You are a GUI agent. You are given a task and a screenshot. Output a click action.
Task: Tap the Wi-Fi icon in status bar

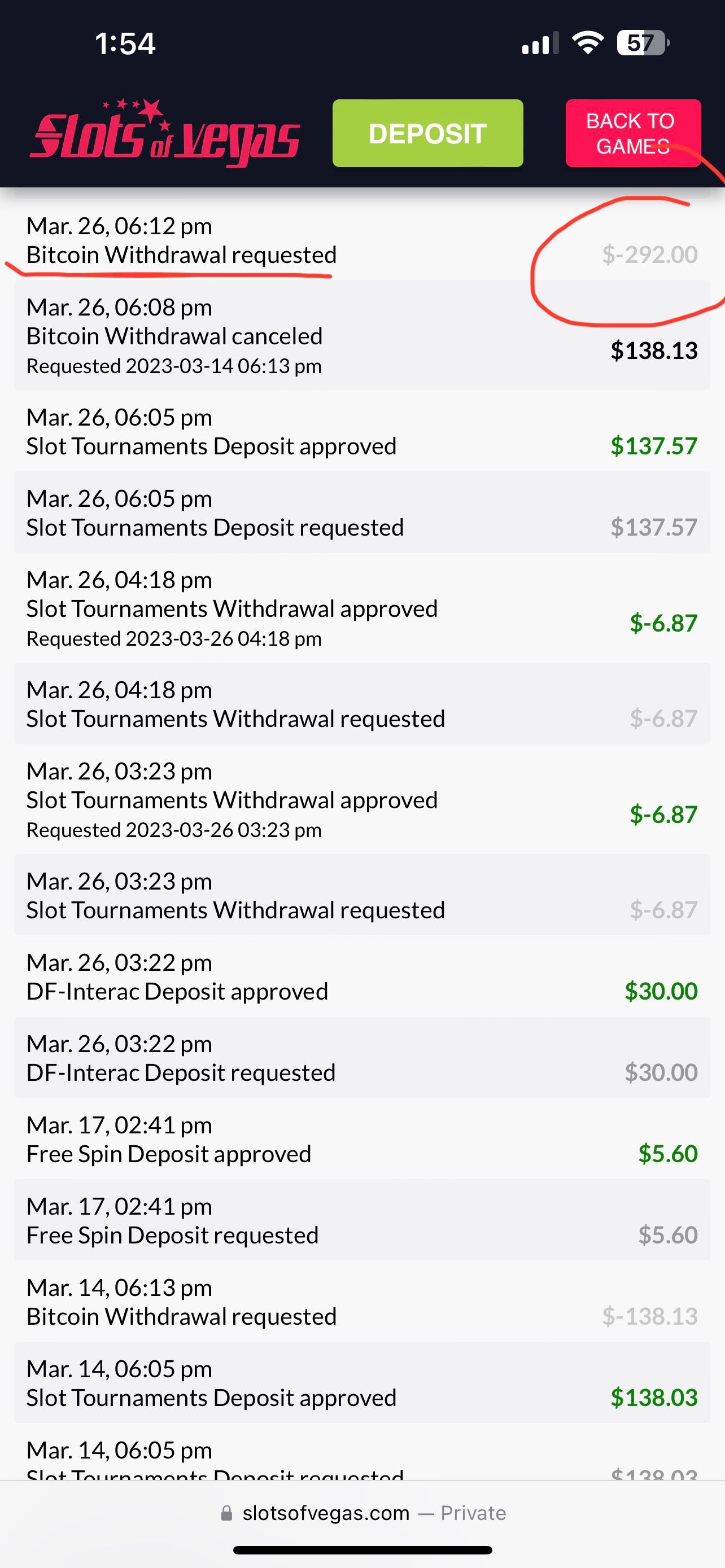(587, 43)
